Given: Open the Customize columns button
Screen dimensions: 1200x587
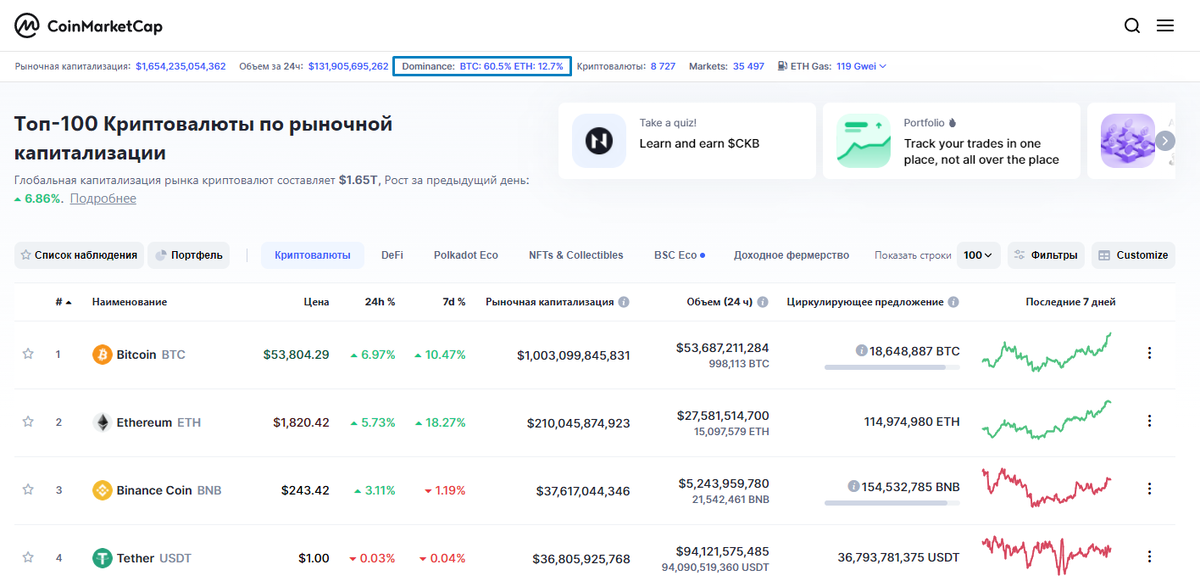Looking at the screenshot, I should 1132,255.
